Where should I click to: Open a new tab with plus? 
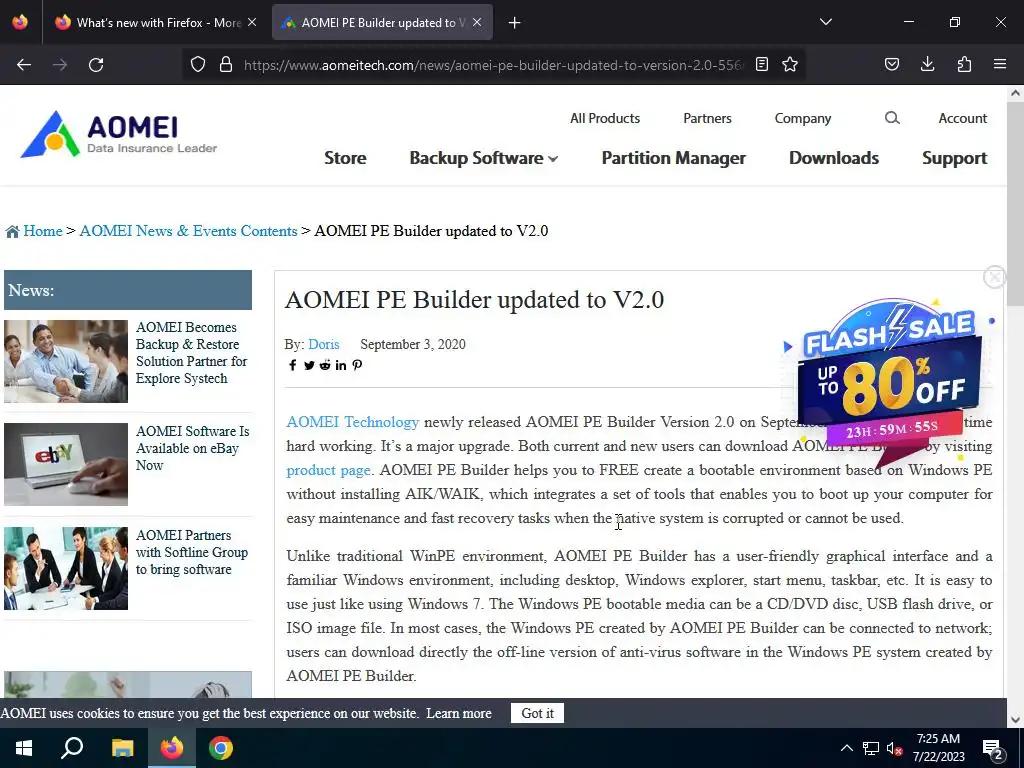(515, 23)
